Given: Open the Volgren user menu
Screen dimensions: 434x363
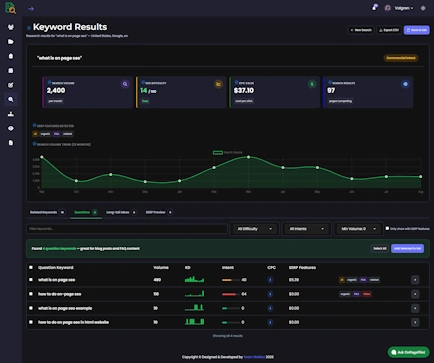Looking at the screenshot, I should pos(404,8).
